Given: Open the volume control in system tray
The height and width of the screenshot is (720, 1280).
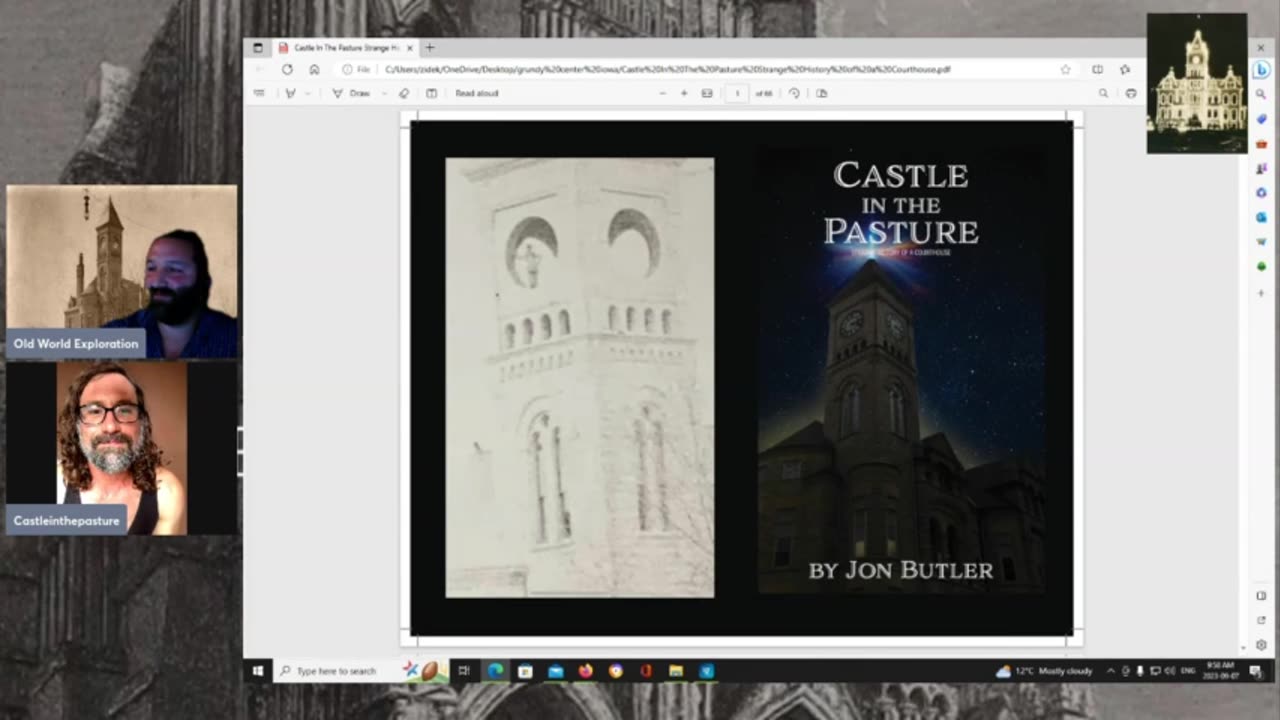Looking at the screenshot, I should point(1170,671).
